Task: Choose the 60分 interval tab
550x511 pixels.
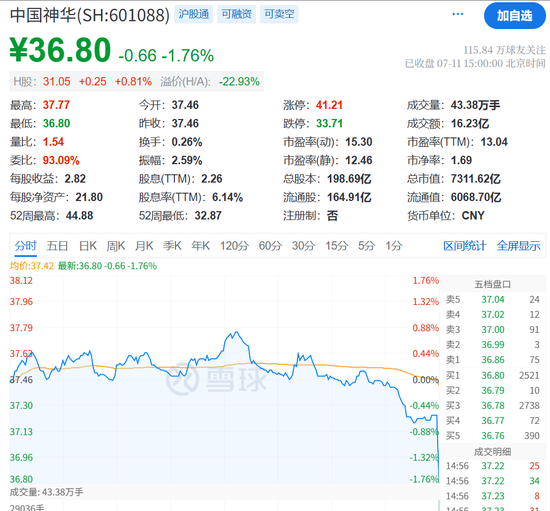Action: [270, 246]
